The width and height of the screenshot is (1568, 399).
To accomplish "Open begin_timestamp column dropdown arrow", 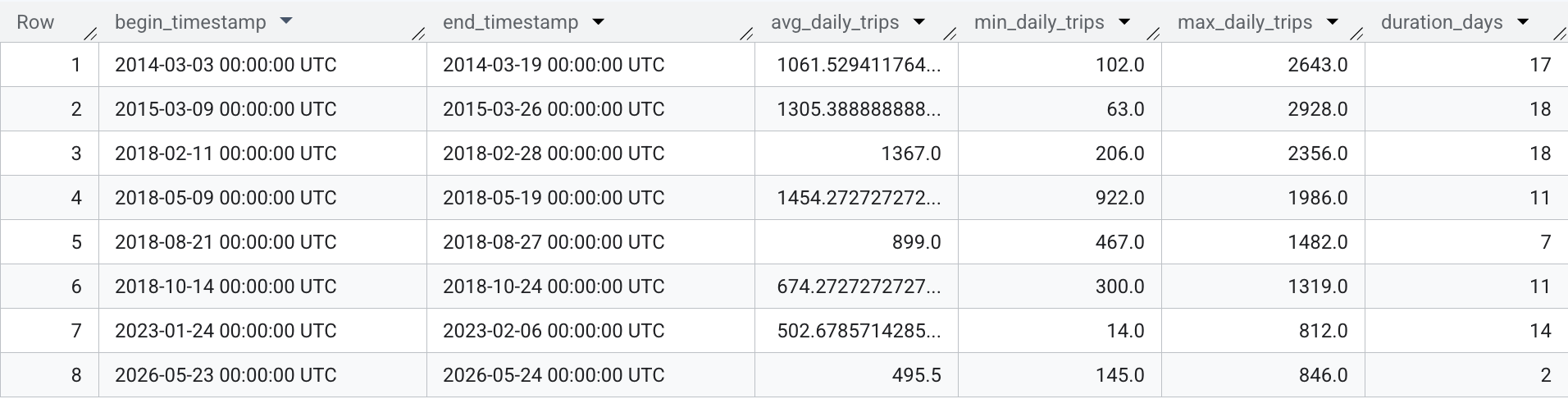I will [x=285, y=22].
